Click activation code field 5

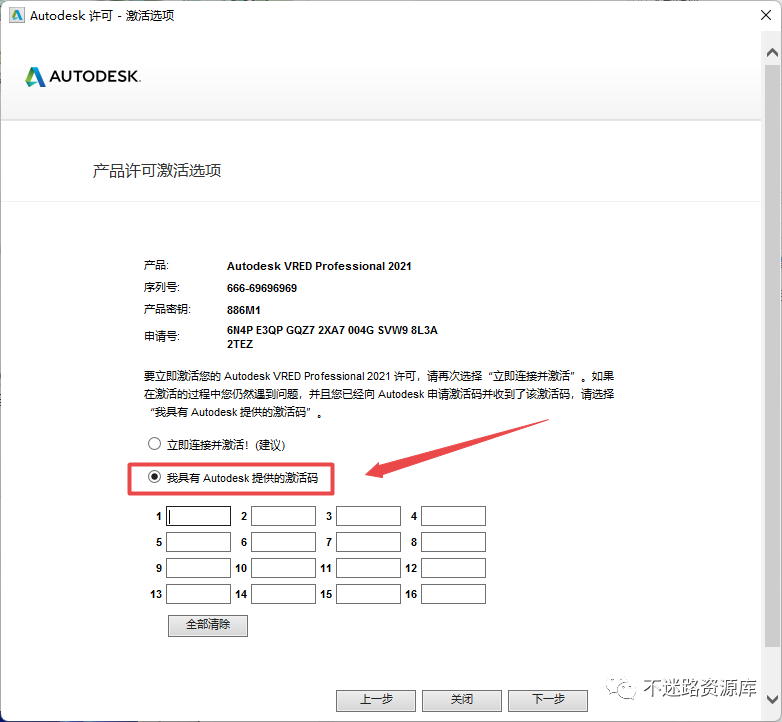click(198, 542)
